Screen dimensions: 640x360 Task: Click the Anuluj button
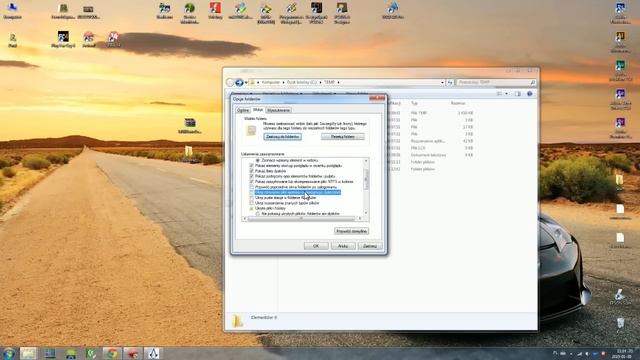pos(343,246)
